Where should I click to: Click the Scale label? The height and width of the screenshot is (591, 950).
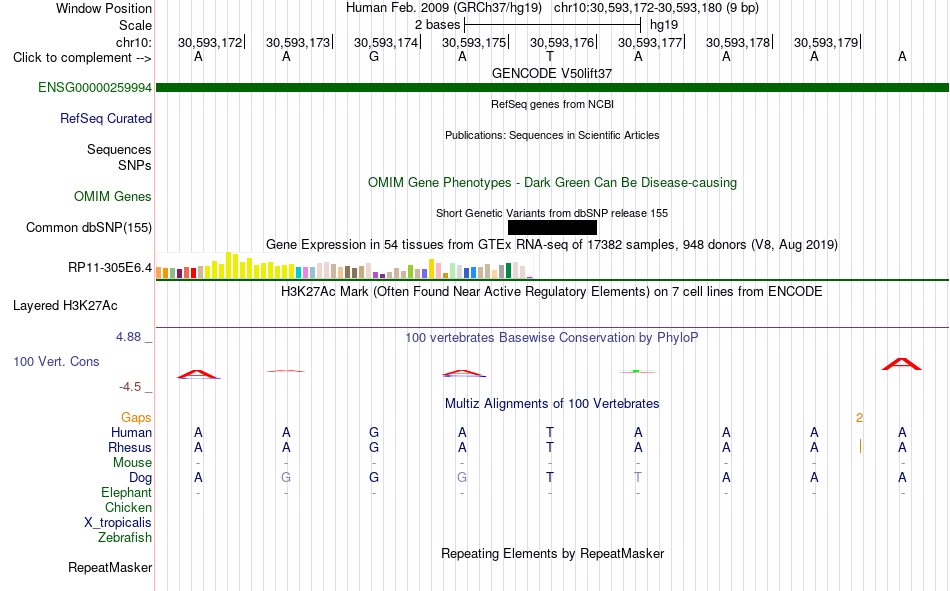point(135,25)
